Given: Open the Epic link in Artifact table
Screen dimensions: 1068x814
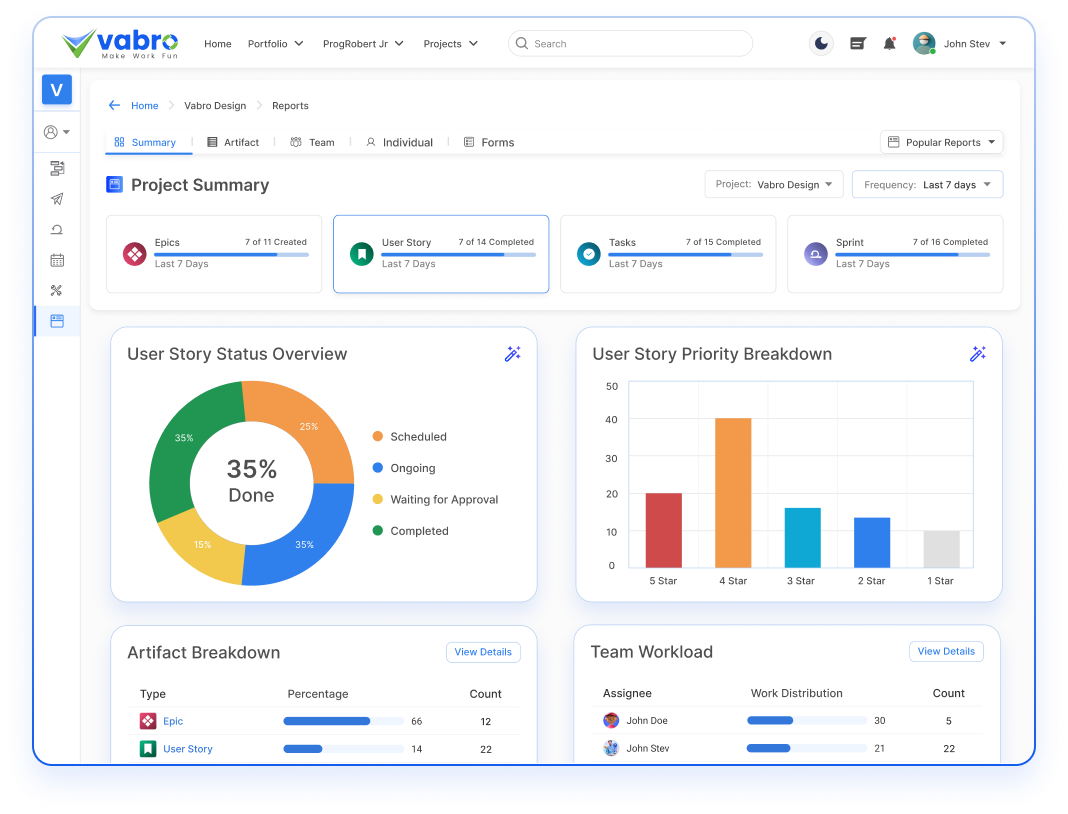Looking at the screenshot, I should coord(173,721).
